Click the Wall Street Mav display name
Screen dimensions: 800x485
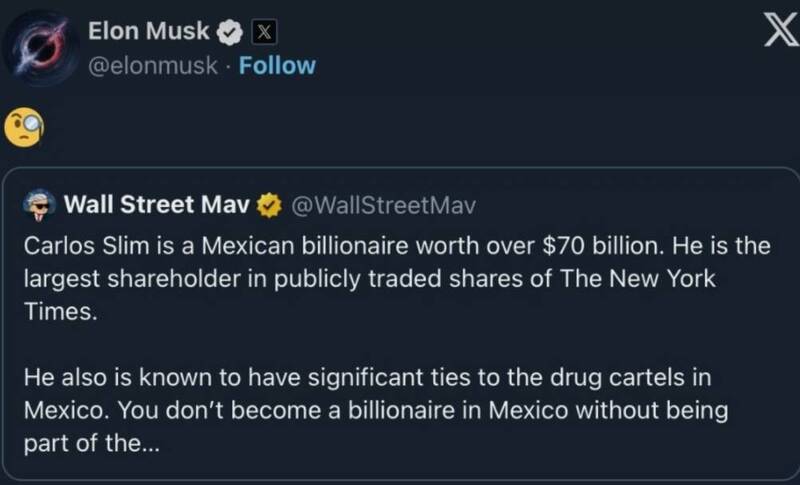[x=153, y=205]
